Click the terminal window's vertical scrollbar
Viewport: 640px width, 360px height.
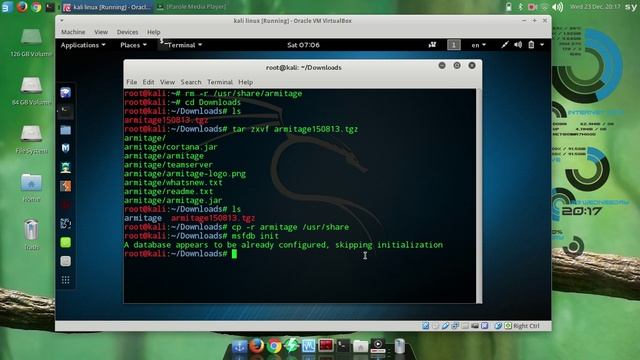(479, 196)
